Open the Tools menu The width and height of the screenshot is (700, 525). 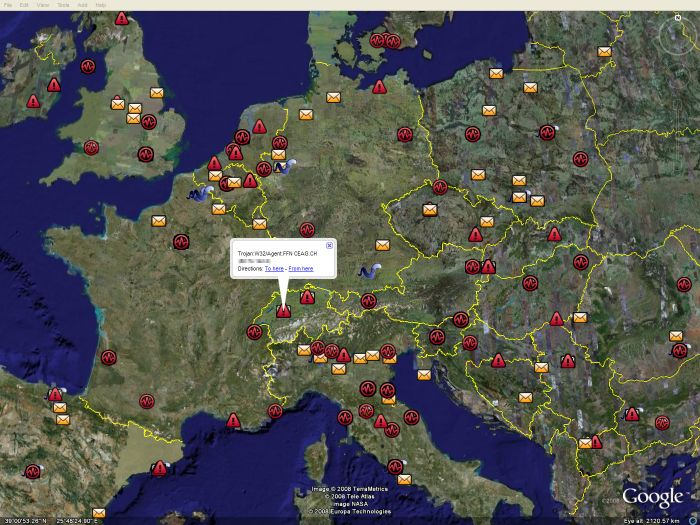63,5
